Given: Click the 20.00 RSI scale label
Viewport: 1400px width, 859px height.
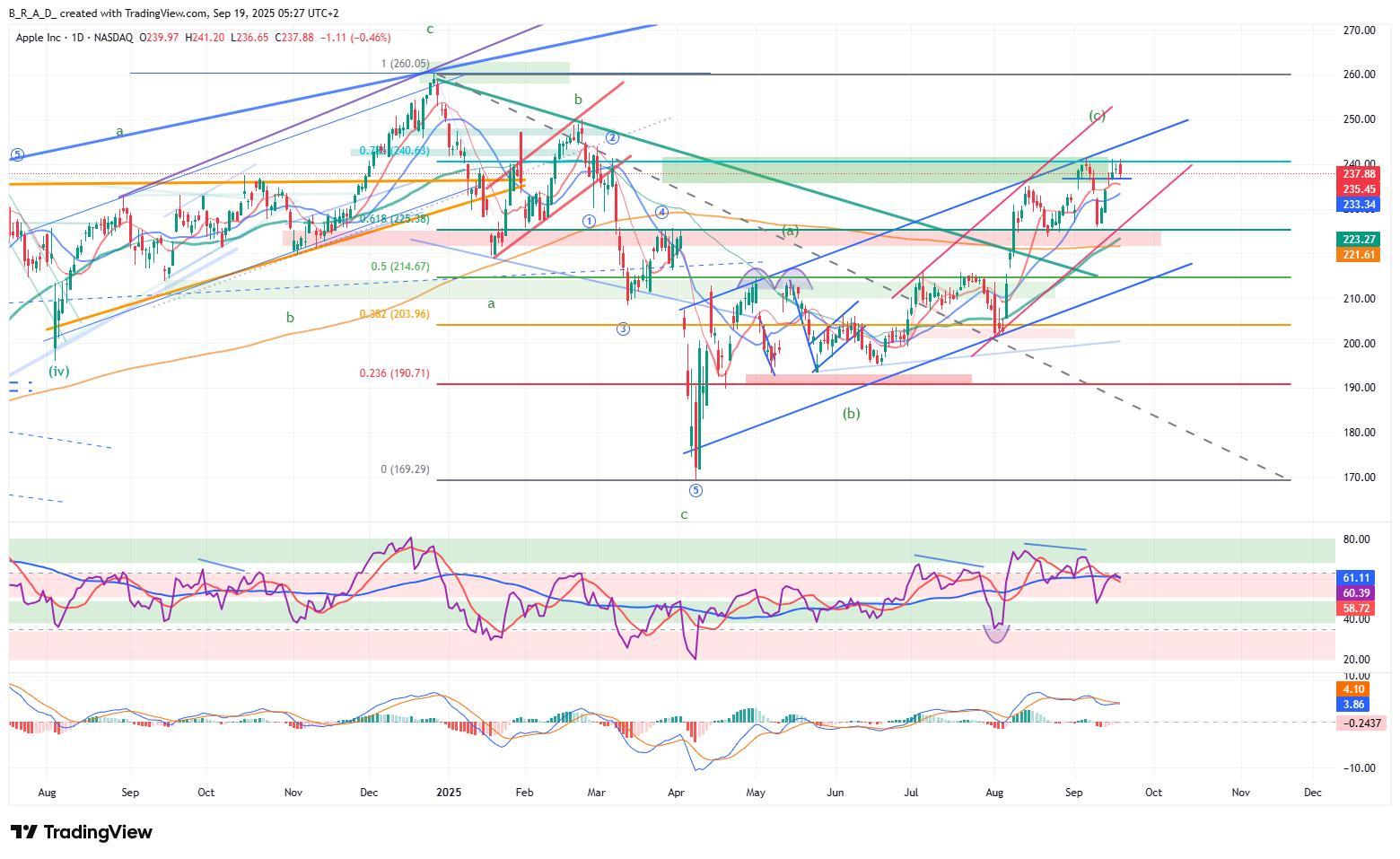Looking at the screenshot, I should pos(1356,660).
